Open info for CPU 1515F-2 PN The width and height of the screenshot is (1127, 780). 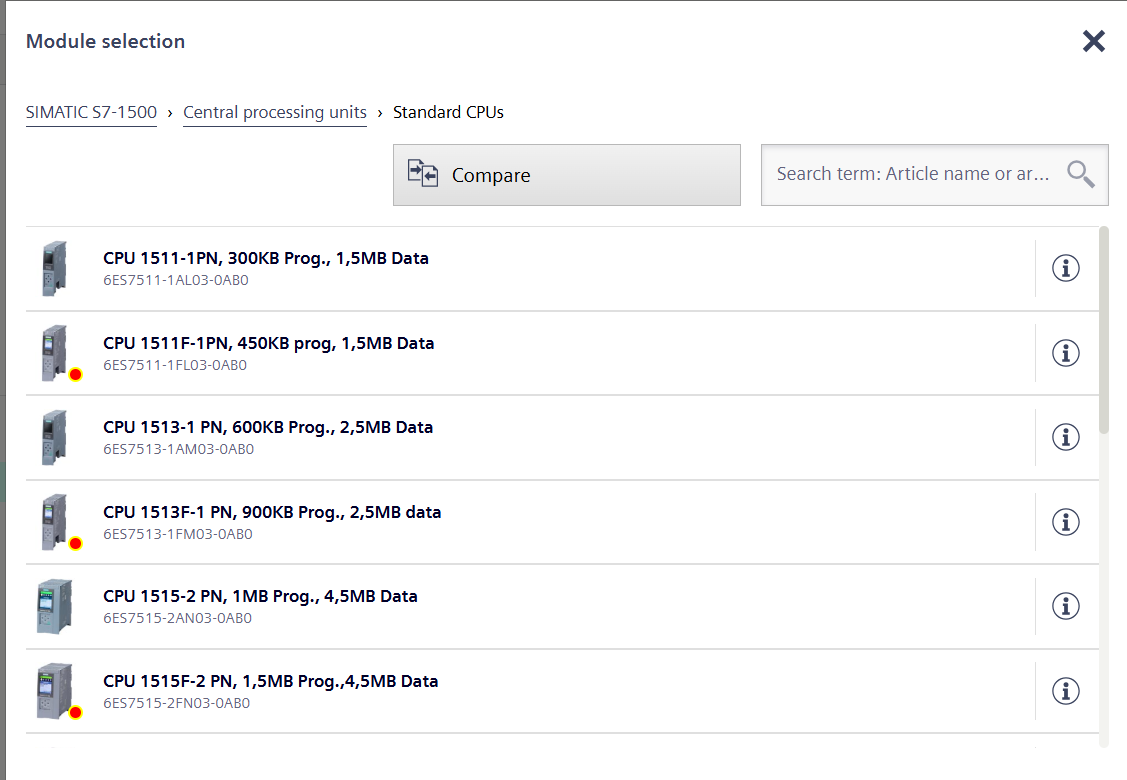point(1066,691)
